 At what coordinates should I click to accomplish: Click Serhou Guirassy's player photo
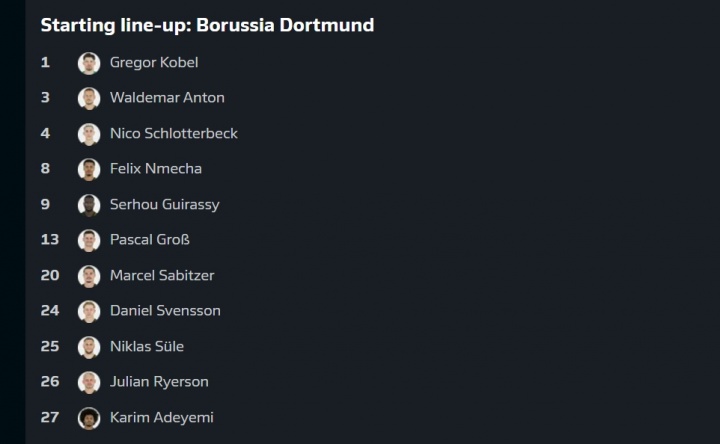pos(89,205)
